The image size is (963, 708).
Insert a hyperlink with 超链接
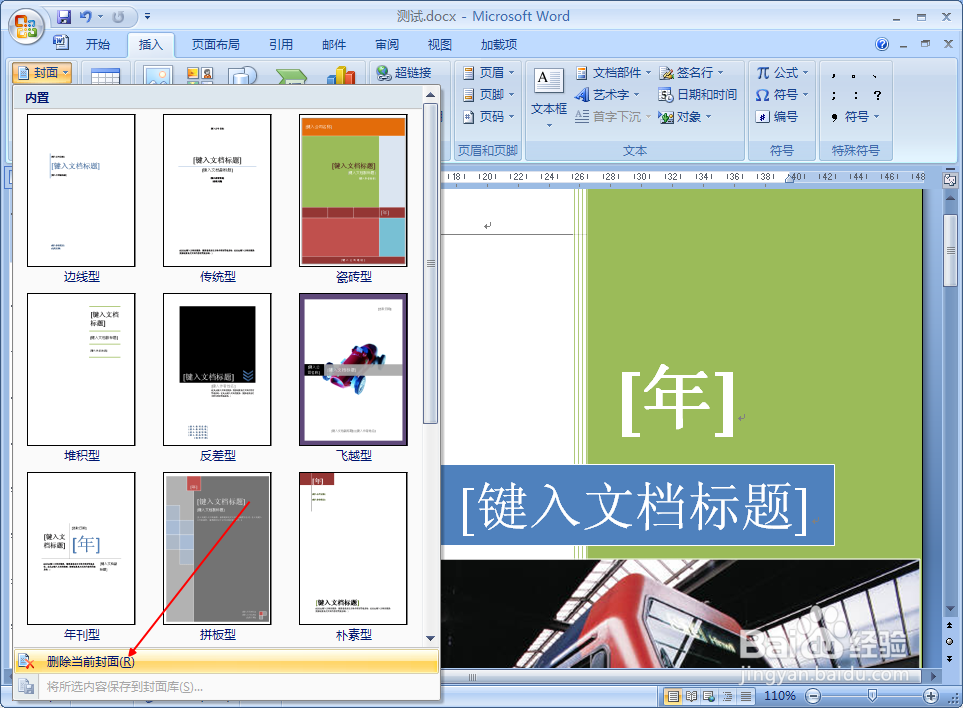click(x=404, y=72)
